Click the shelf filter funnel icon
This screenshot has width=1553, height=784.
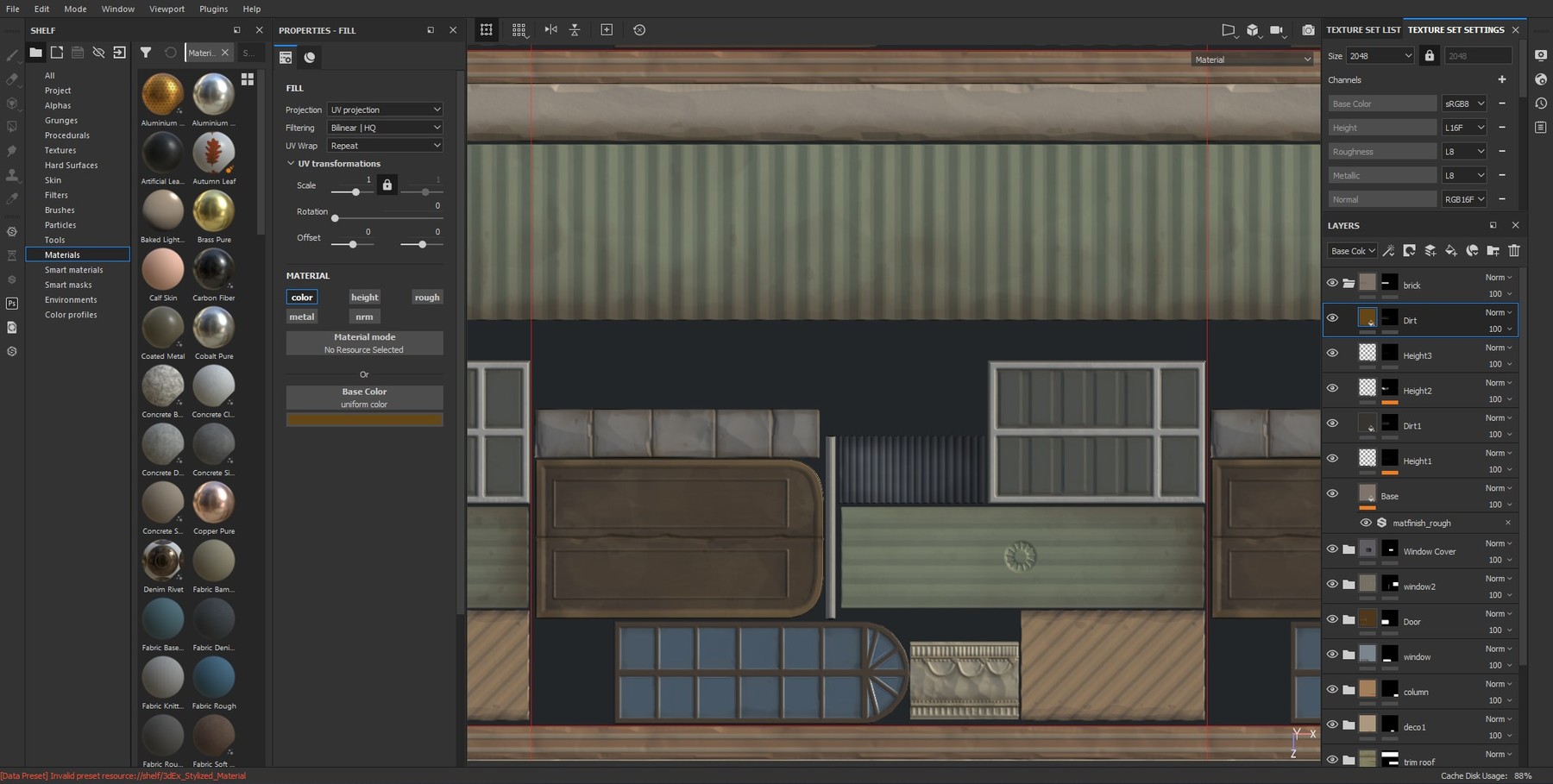[146, 53]
